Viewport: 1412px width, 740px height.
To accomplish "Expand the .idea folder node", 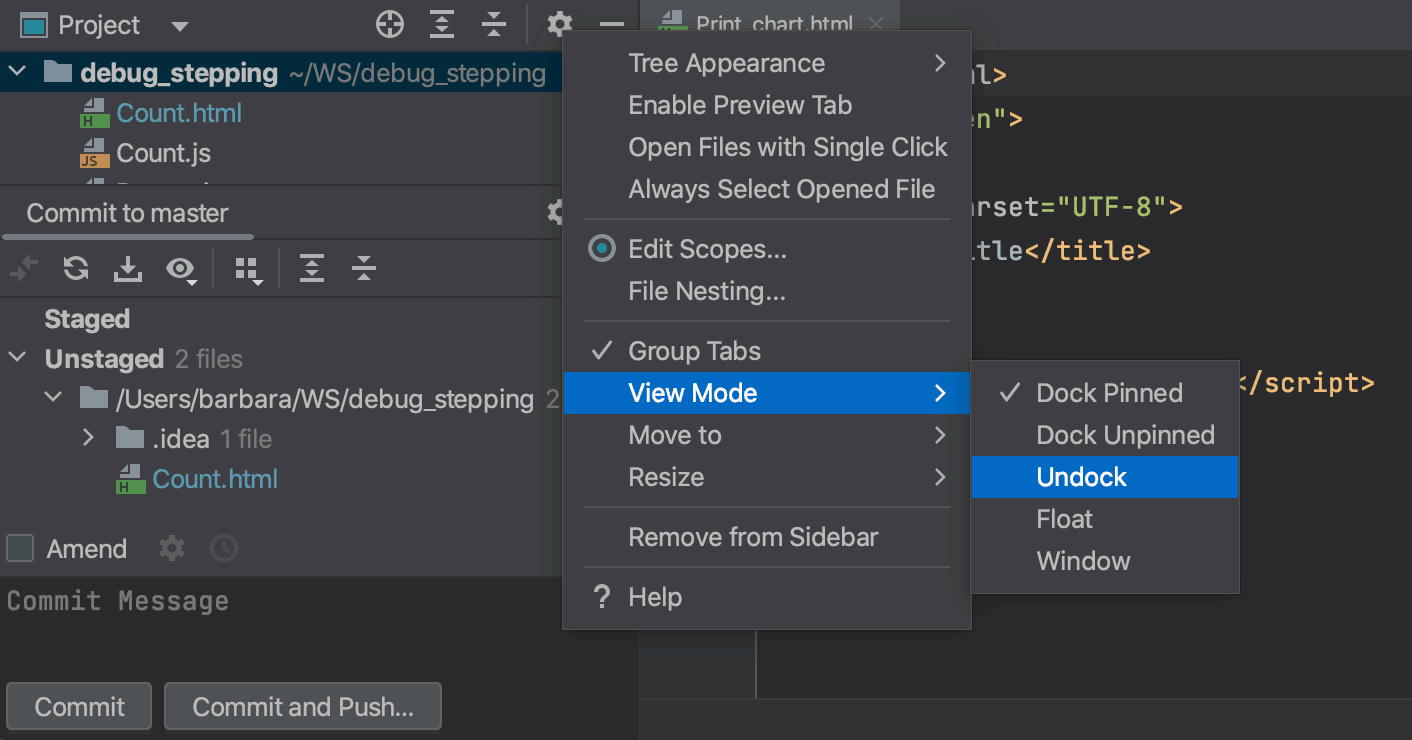I will coord(88,438).
